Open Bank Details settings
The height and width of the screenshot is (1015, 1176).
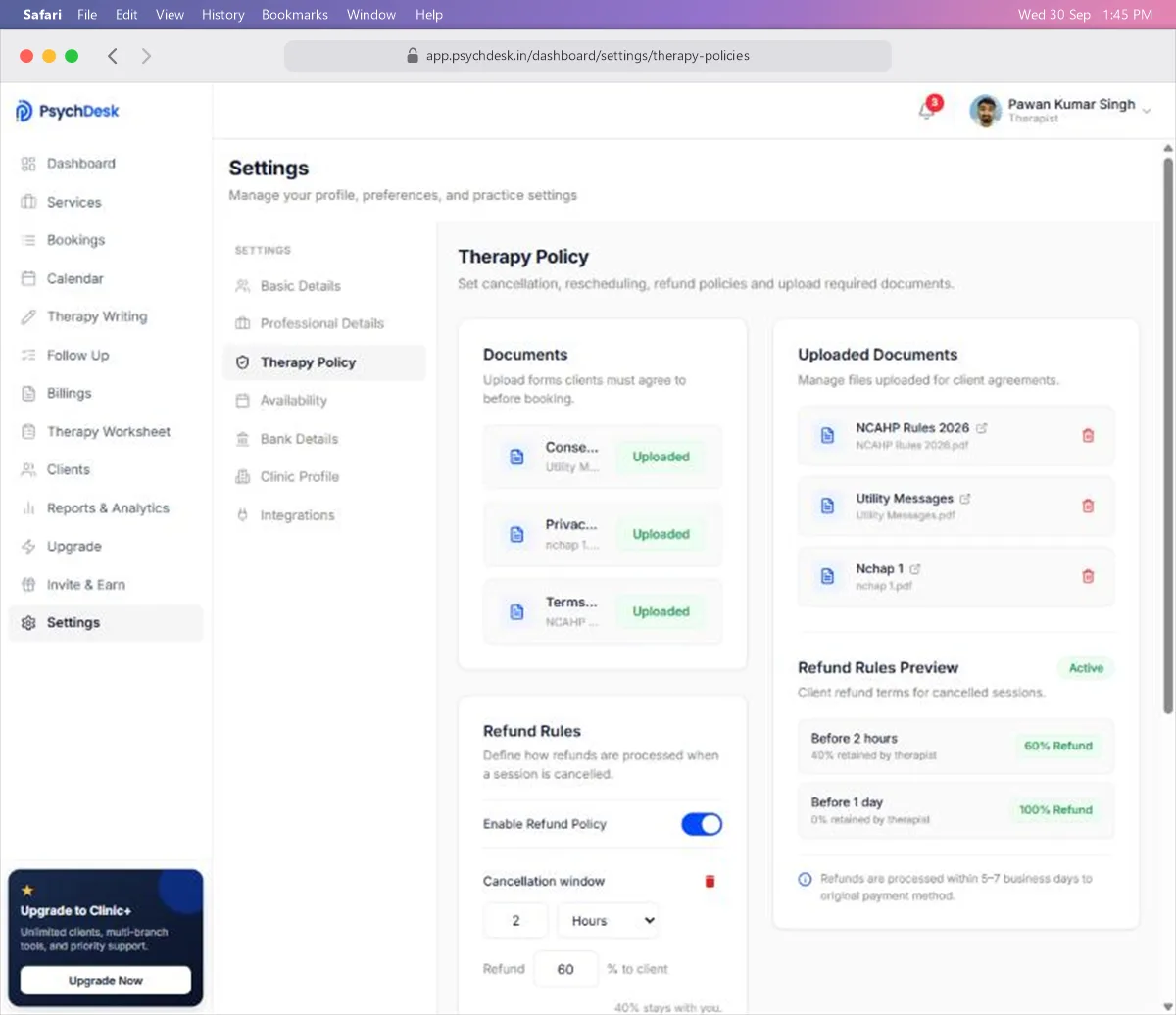tap(324, 439)
